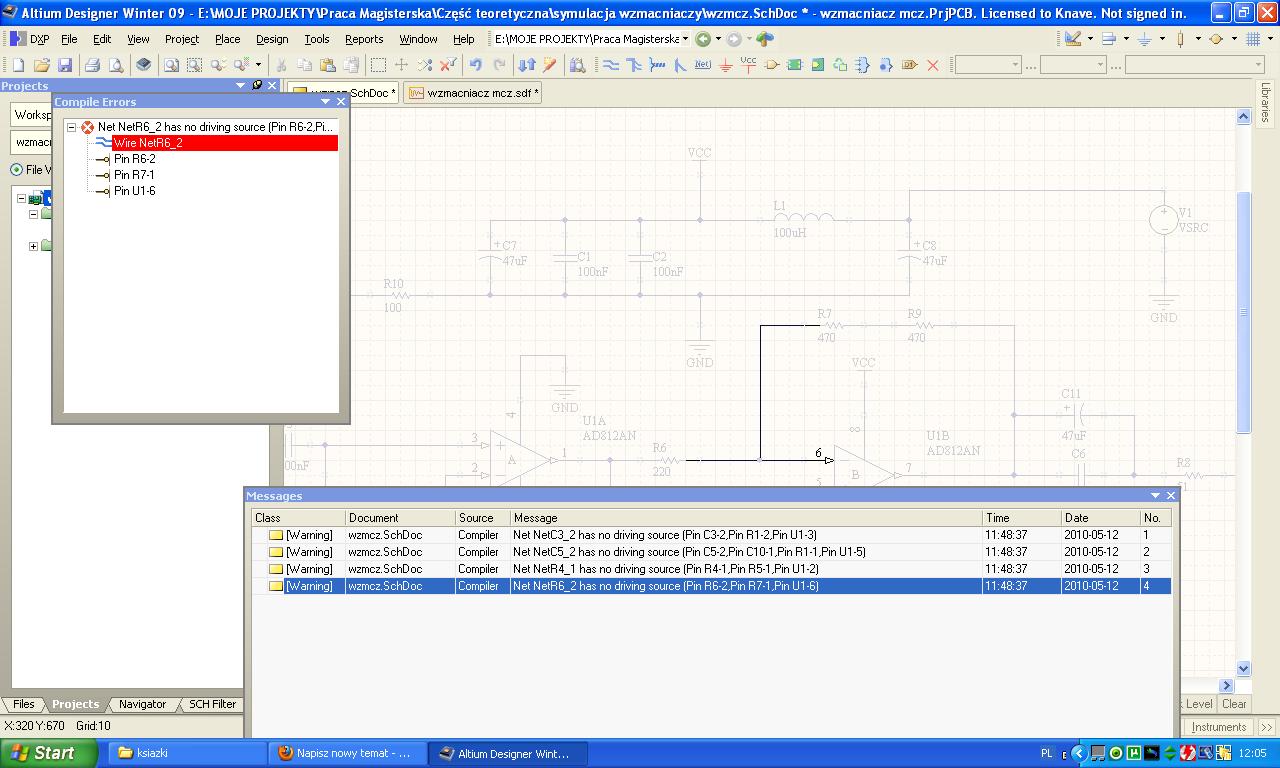The height and width of the screenshot is (768, 1280).
Task: Click the Place Net Label icon
Action: (x=702, y=65)
